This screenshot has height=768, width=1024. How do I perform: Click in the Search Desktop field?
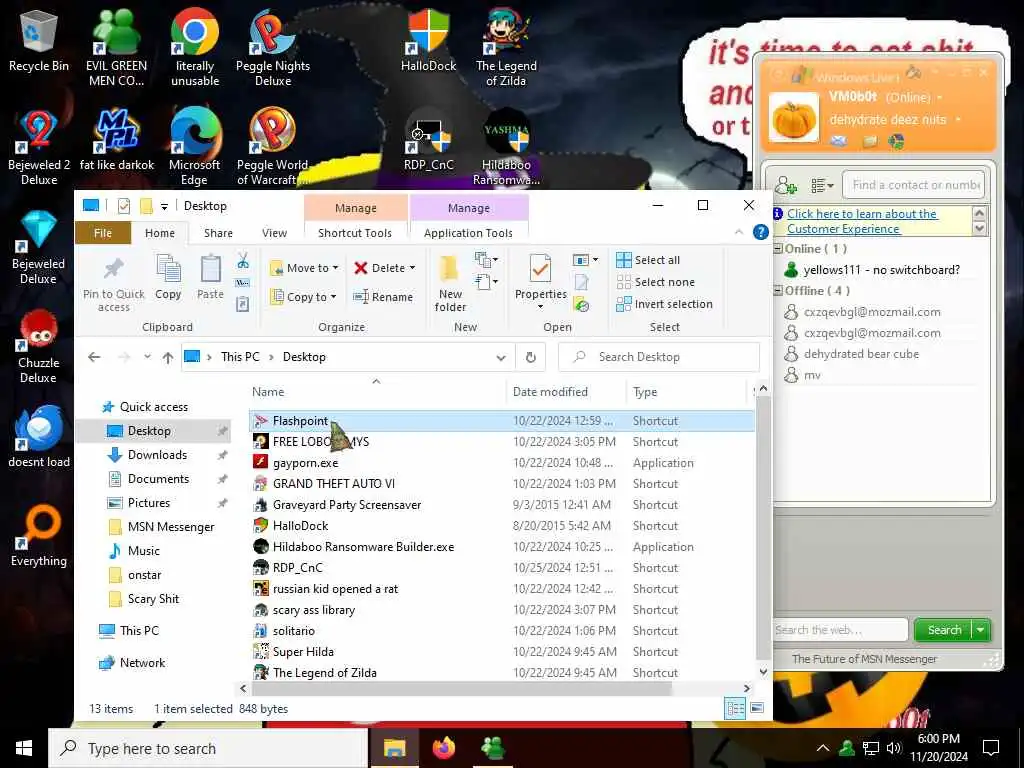[x=659, y=357]
